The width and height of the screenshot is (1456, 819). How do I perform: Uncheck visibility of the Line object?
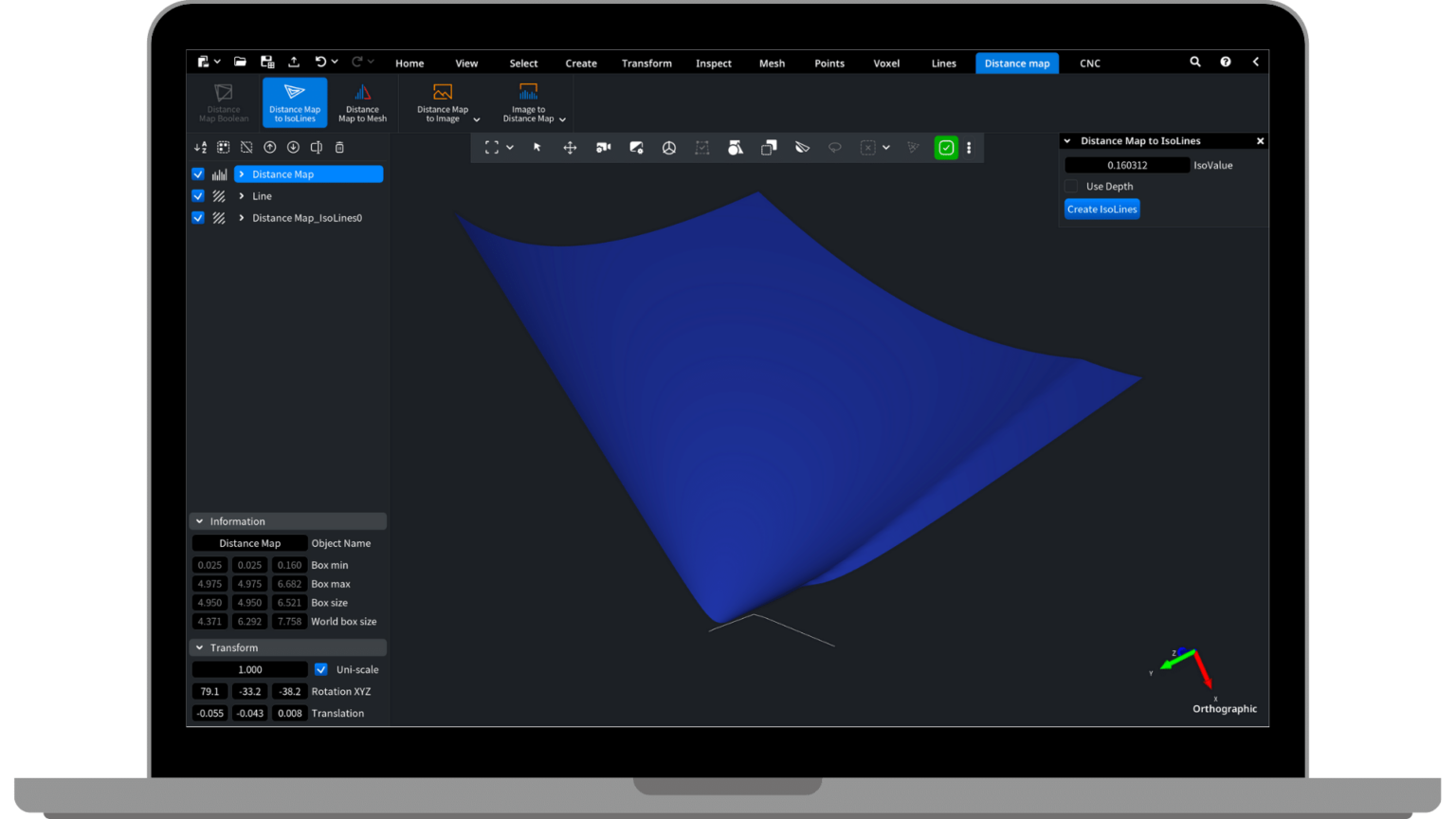coord(197,195)
